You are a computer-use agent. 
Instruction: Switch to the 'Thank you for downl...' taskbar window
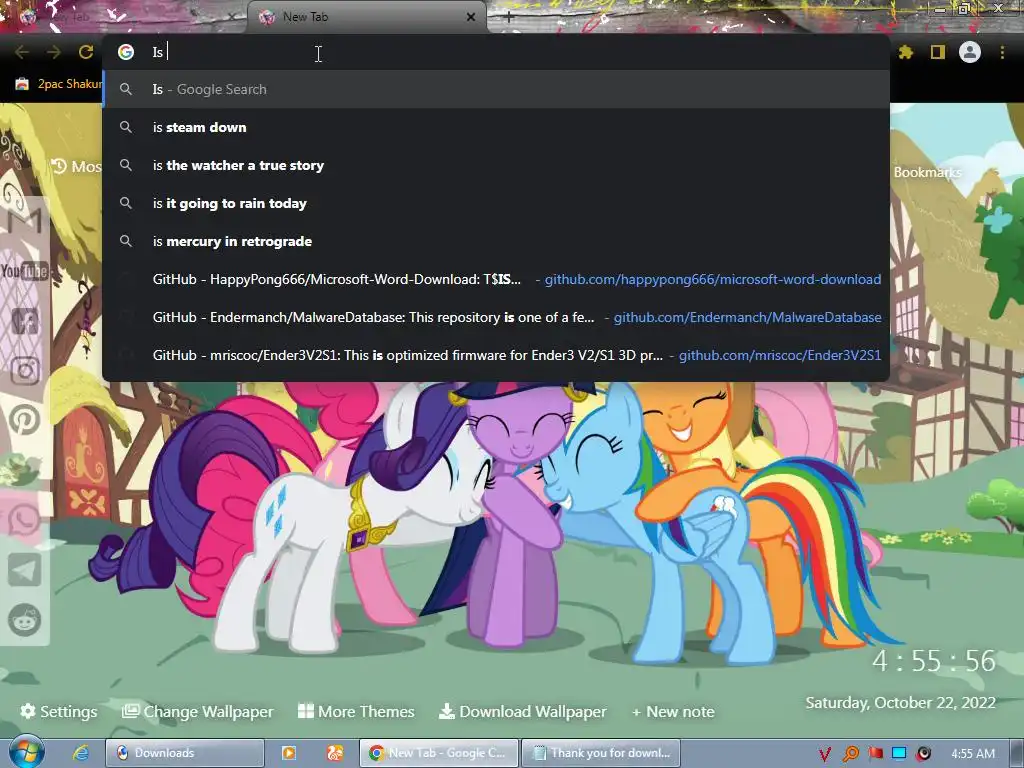601,753
